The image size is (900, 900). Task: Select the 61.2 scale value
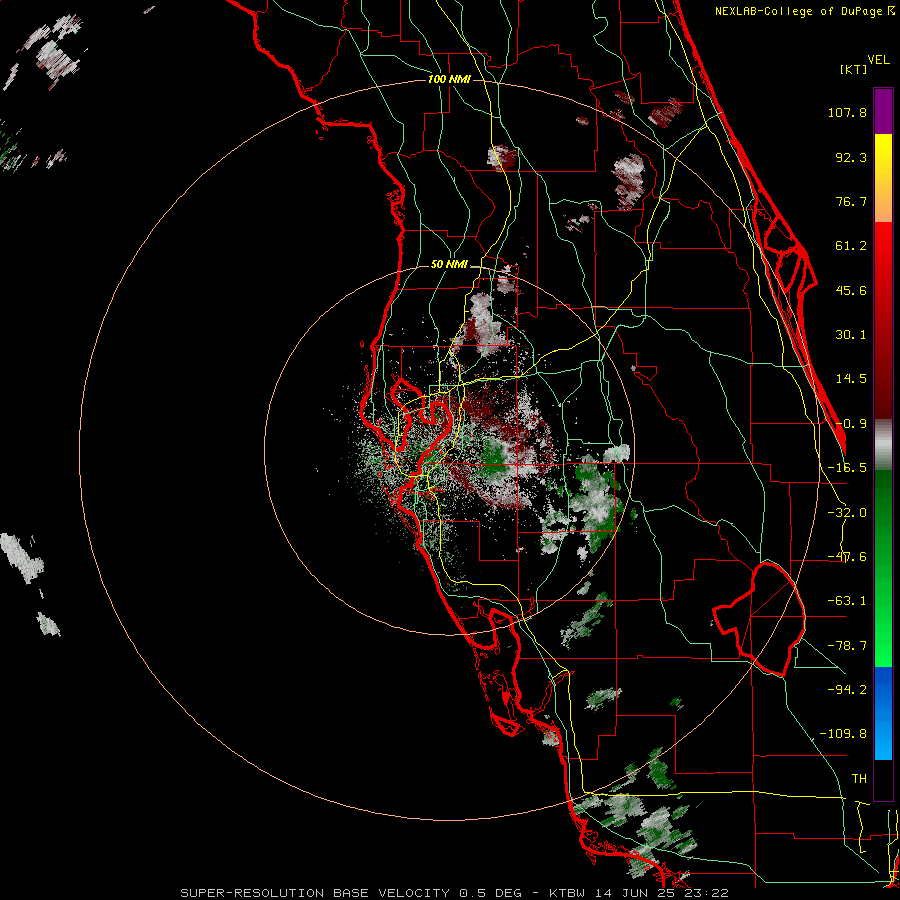point(851,246)
